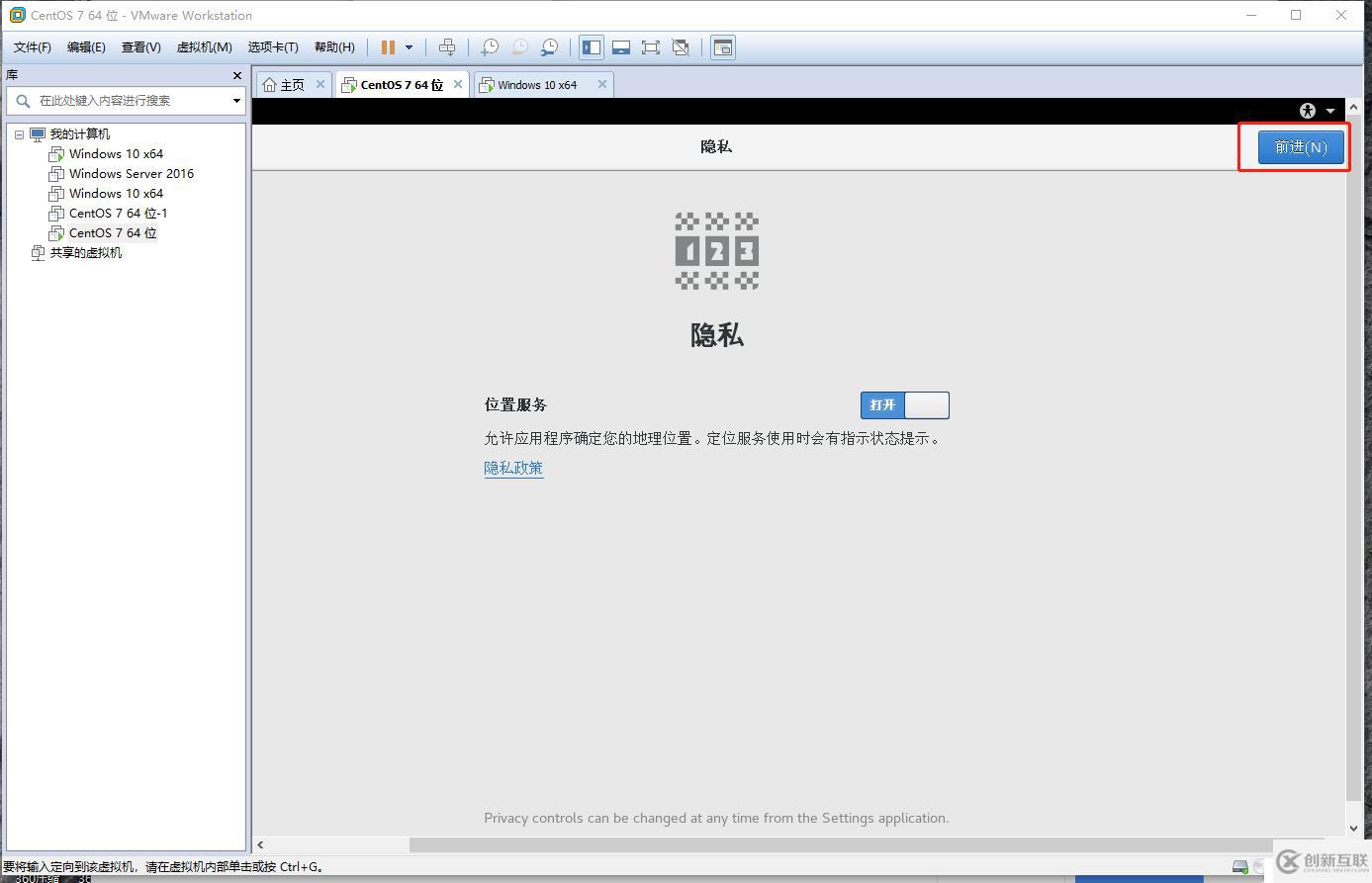Enter full screen mode
This screenshot has height=883, width=1372.
[x=651, y=47]
